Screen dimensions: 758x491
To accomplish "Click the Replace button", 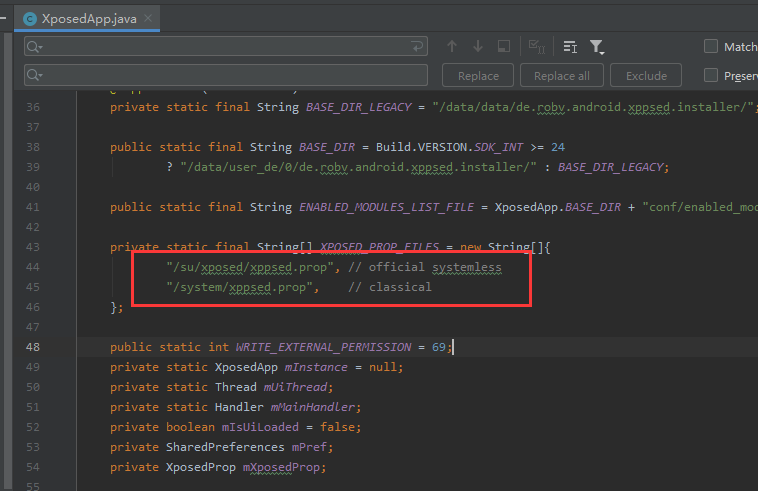I will pyautogui.click(x=478, y=75).
